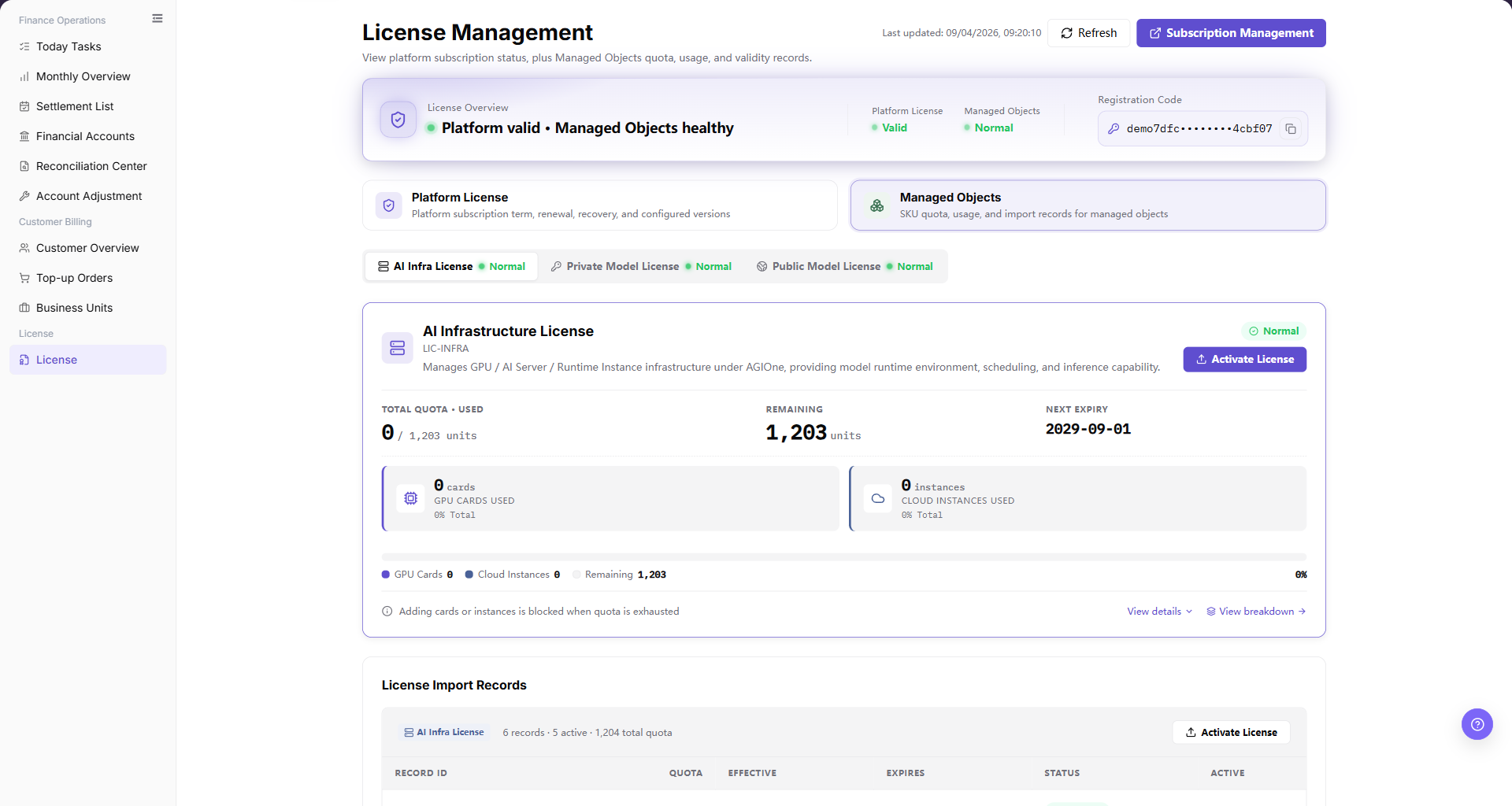This screenshot has height=806, width=1512.
Task: Click the cloud instances cloud icon
Action: [878, 498]
